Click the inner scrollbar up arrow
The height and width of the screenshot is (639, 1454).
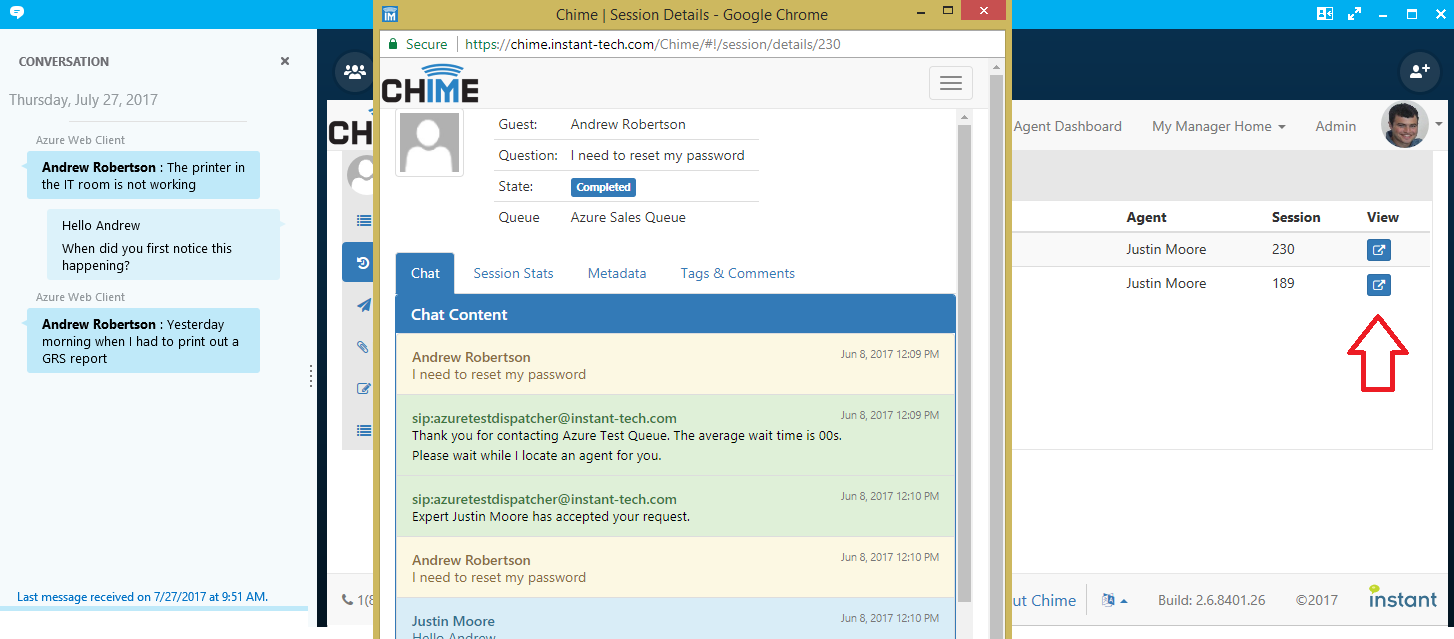tap(964, 117)
